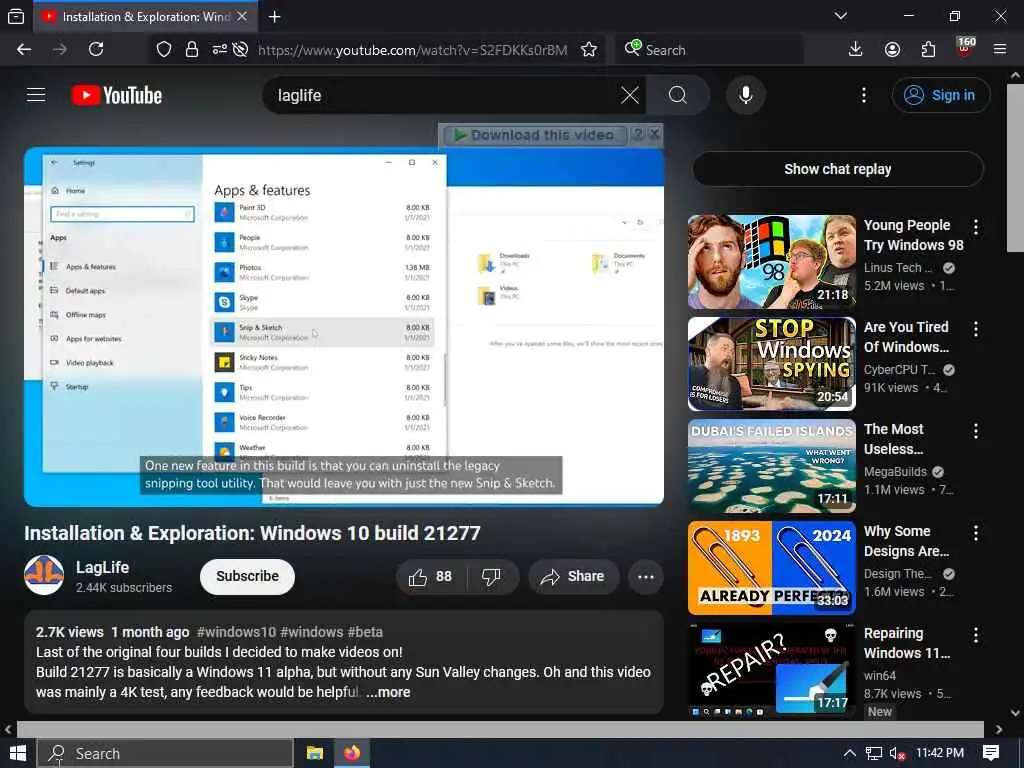Start voice search with microphone

tap(746, 95)
